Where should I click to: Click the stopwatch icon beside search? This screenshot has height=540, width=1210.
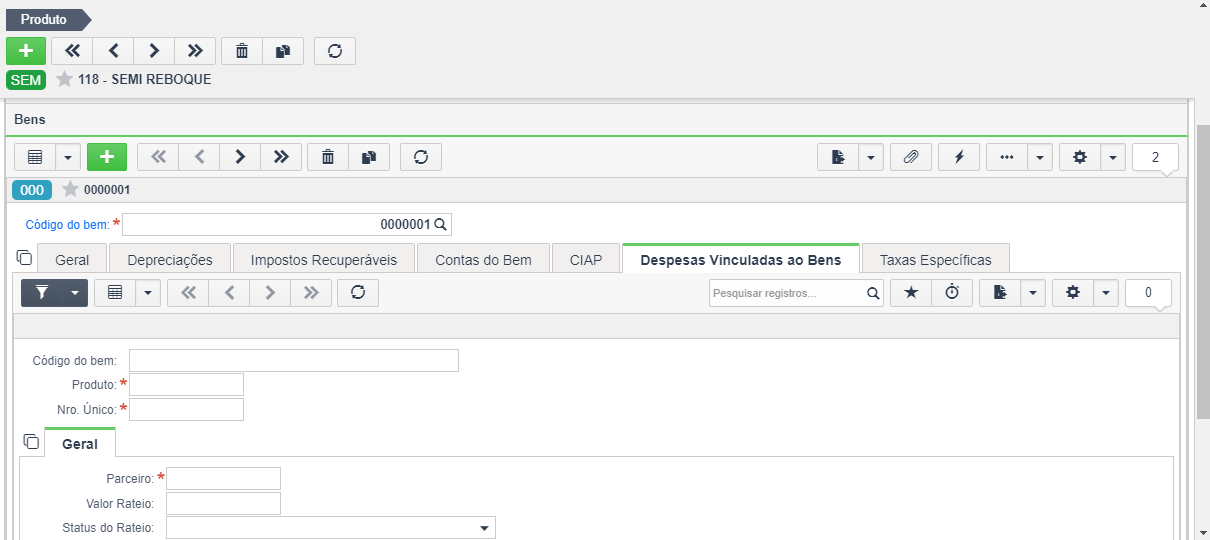(x=952, y=292)
